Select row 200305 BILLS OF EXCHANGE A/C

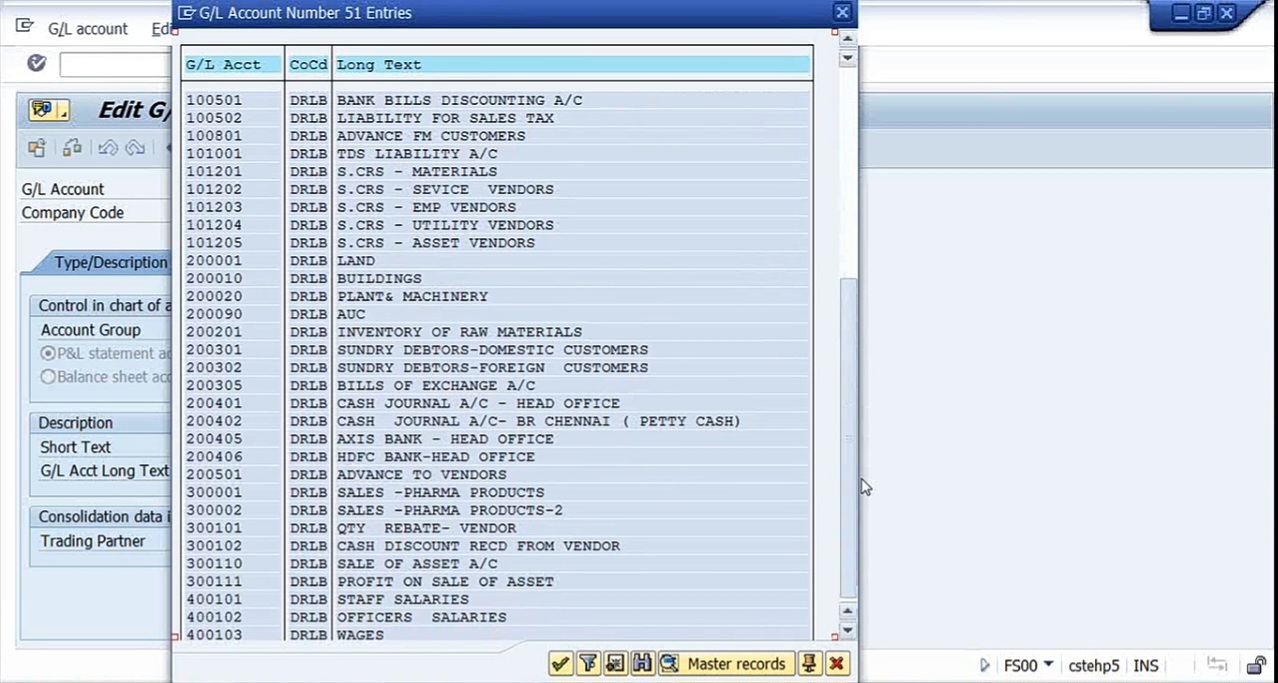click(x=497, y=386)
